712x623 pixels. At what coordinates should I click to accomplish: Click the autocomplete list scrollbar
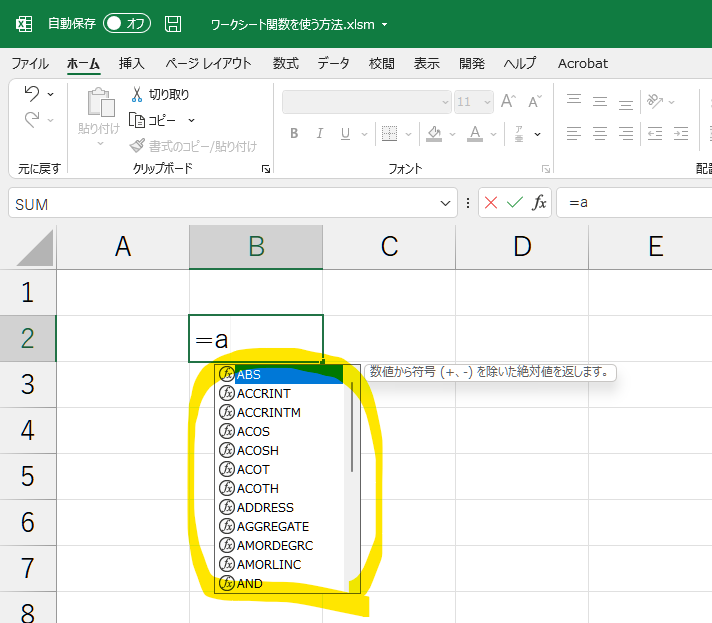pos(352,430)
